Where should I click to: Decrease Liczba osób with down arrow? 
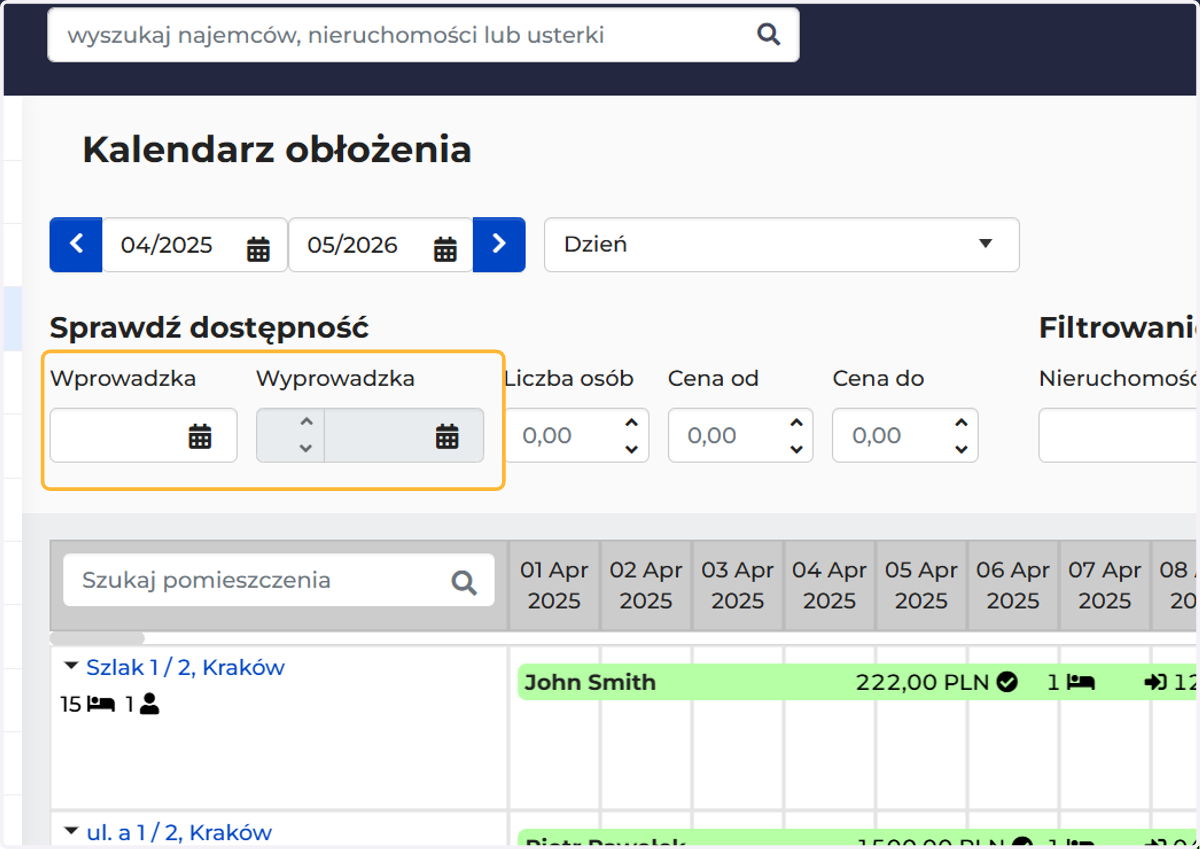pos(631,449)
